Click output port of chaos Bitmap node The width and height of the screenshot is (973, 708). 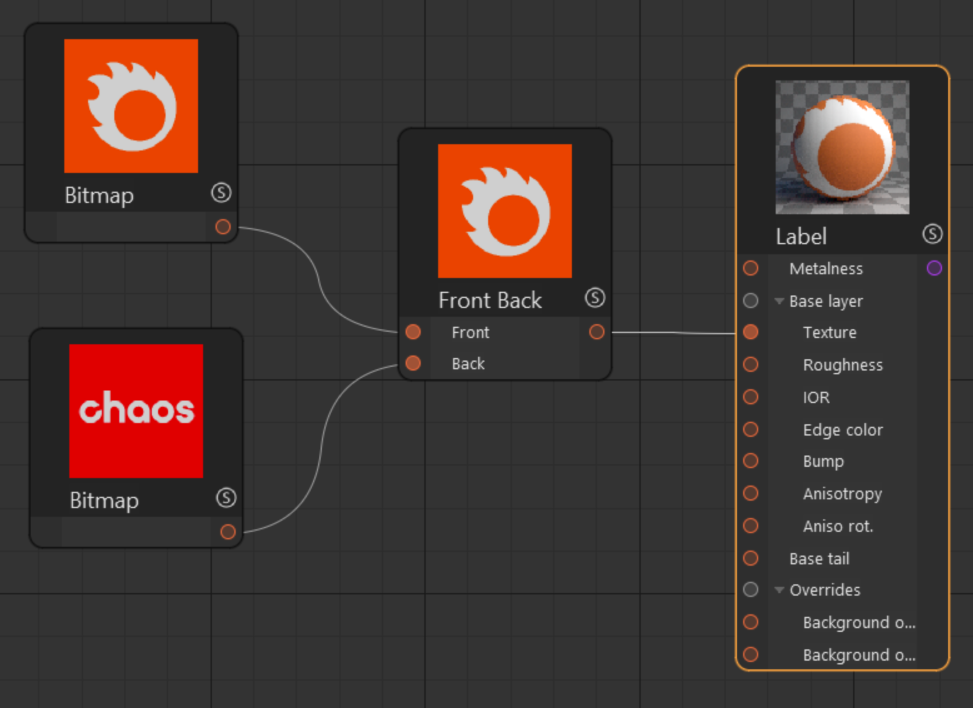point(228,532)
